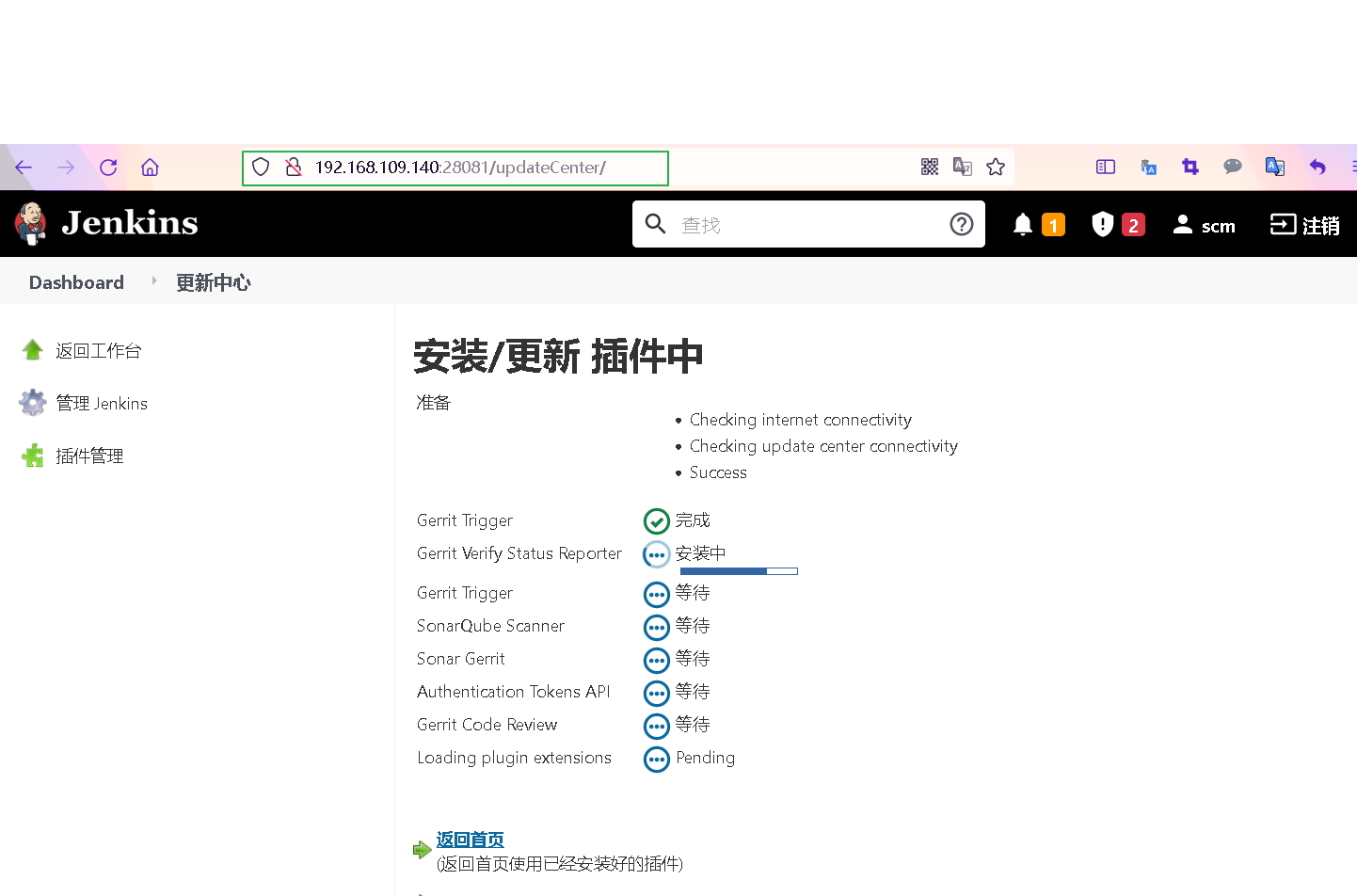Click the browser address bar URL
The image size is (1357, 896).
point(460,168)
